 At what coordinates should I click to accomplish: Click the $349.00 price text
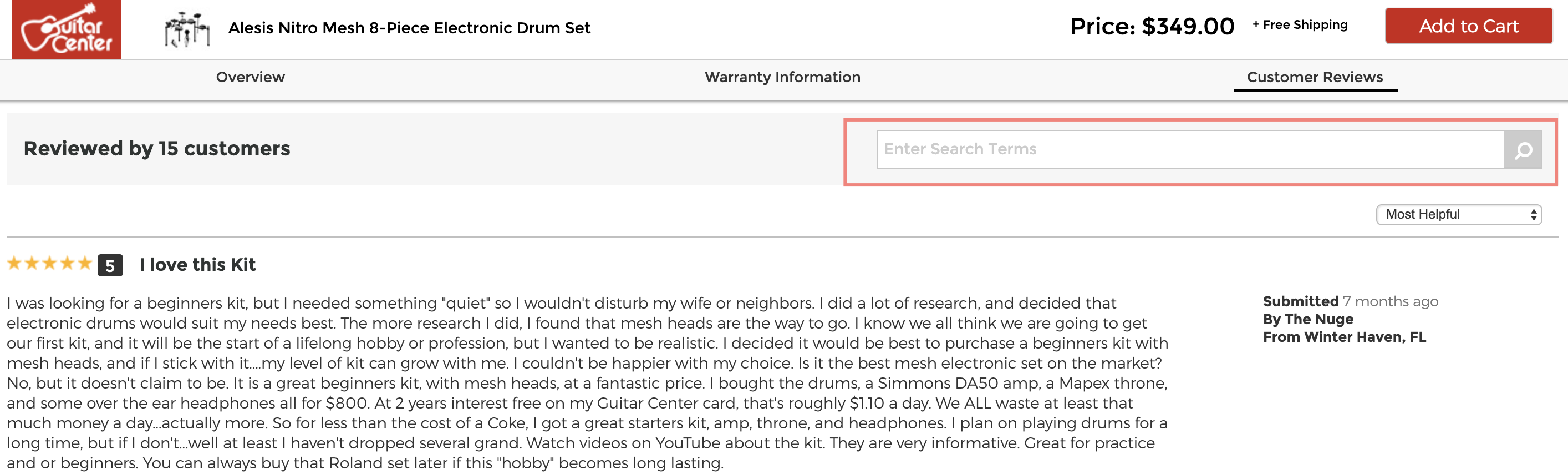[1187, 26]
